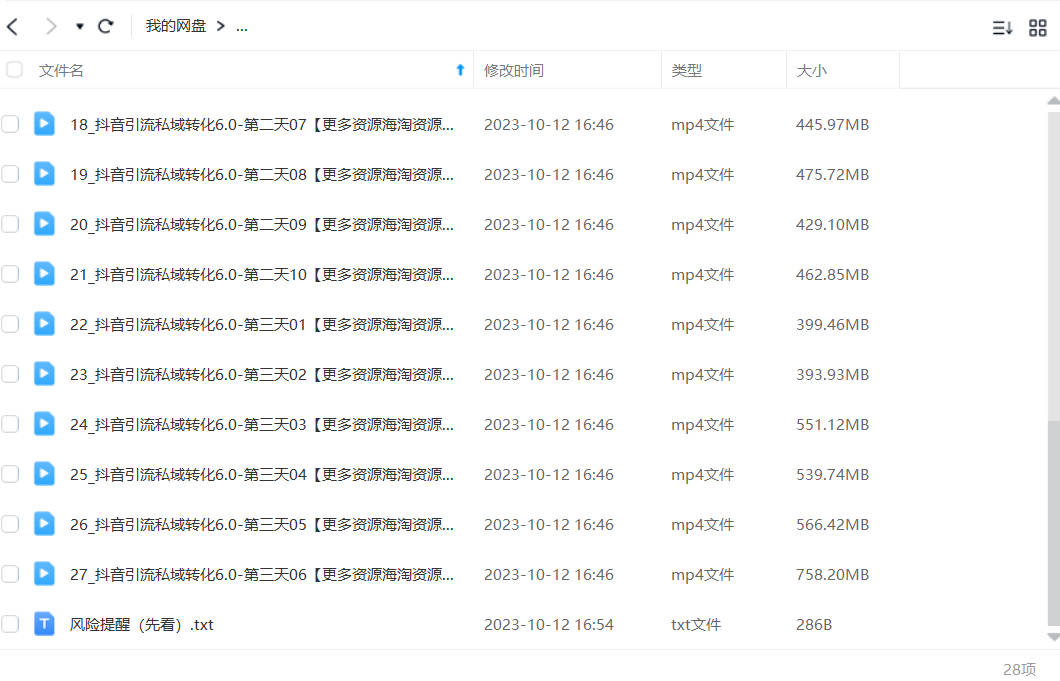Select the file 风险提醒（先看）.txt
The image size is (1060, 681).
141,624
